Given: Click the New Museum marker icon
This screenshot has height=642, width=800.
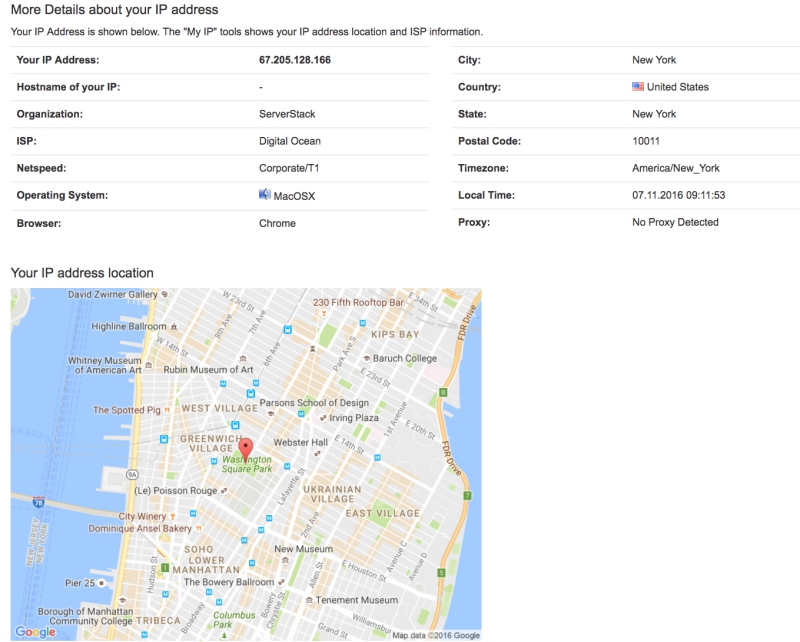Looking at the screenshot, I should coord(285,560).
